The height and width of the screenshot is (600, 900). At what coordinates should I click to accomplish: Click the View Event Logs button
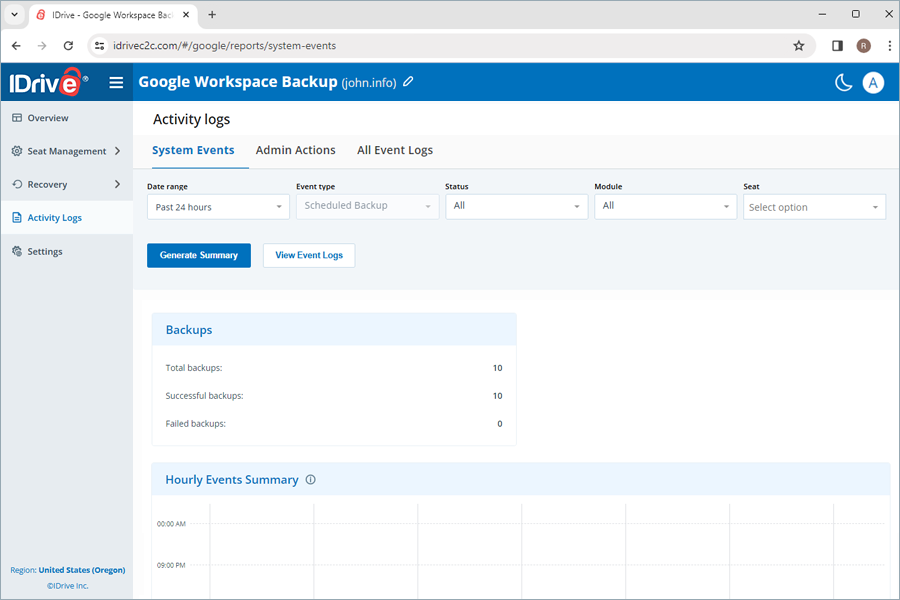pyautogui.click(x=309, y=255)
